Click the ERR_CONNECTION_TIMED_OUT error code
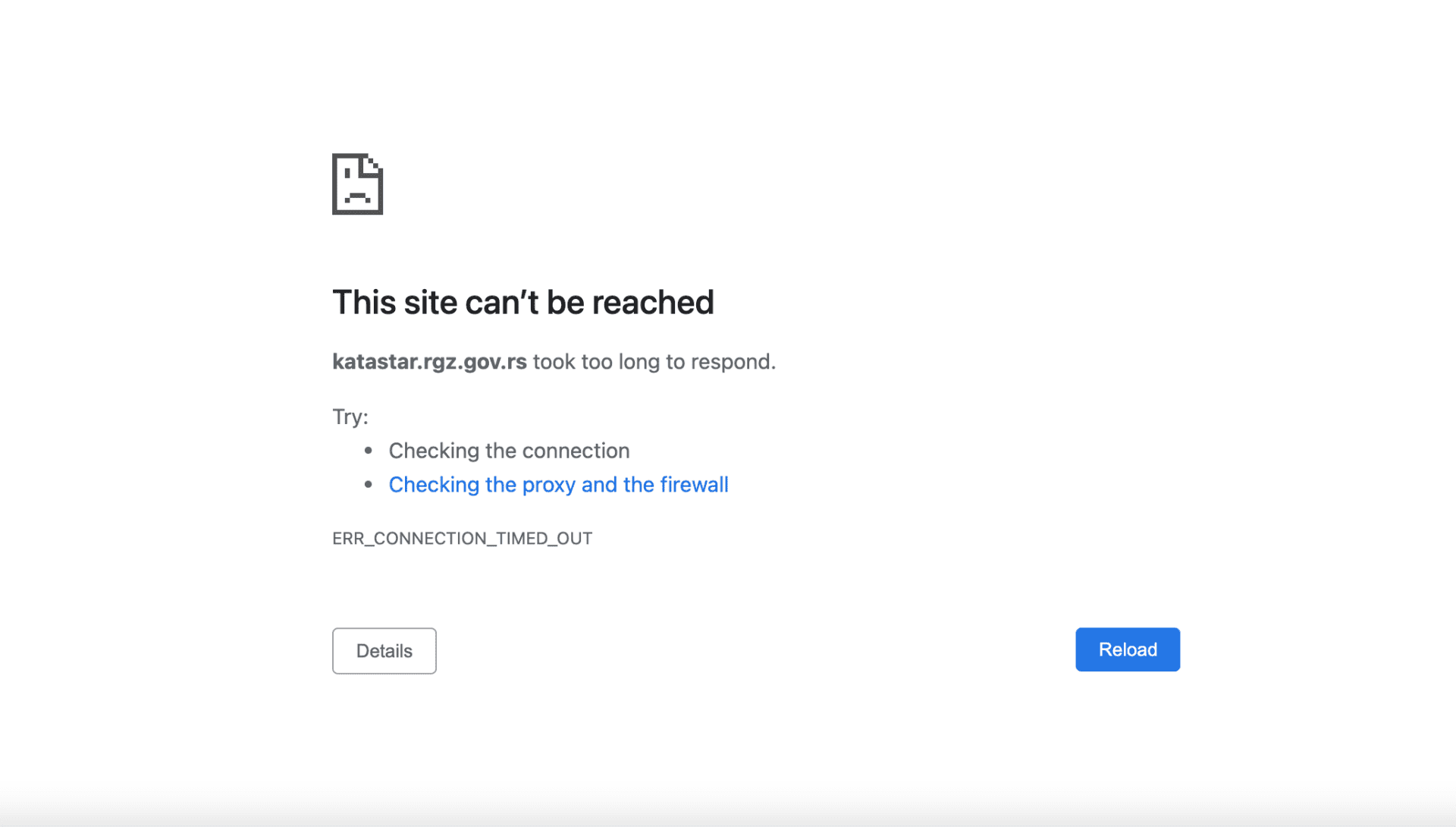 (x=462, y=539)
